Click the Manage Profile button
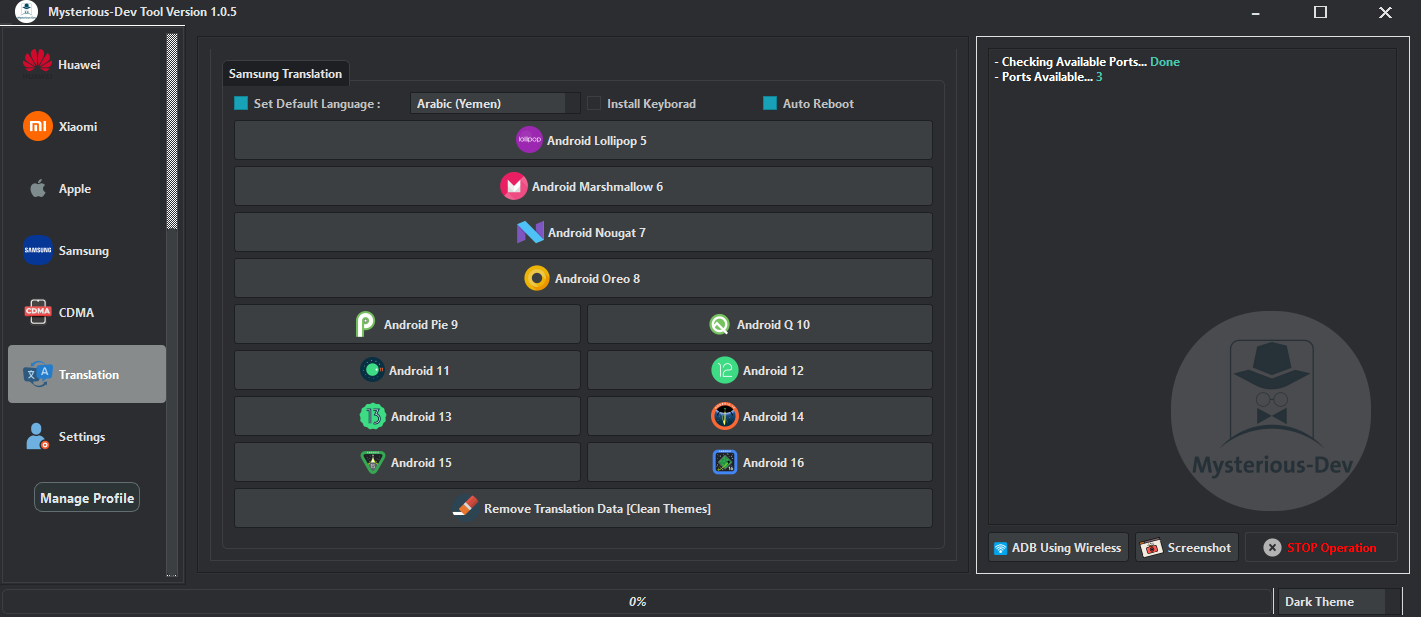 86,496
